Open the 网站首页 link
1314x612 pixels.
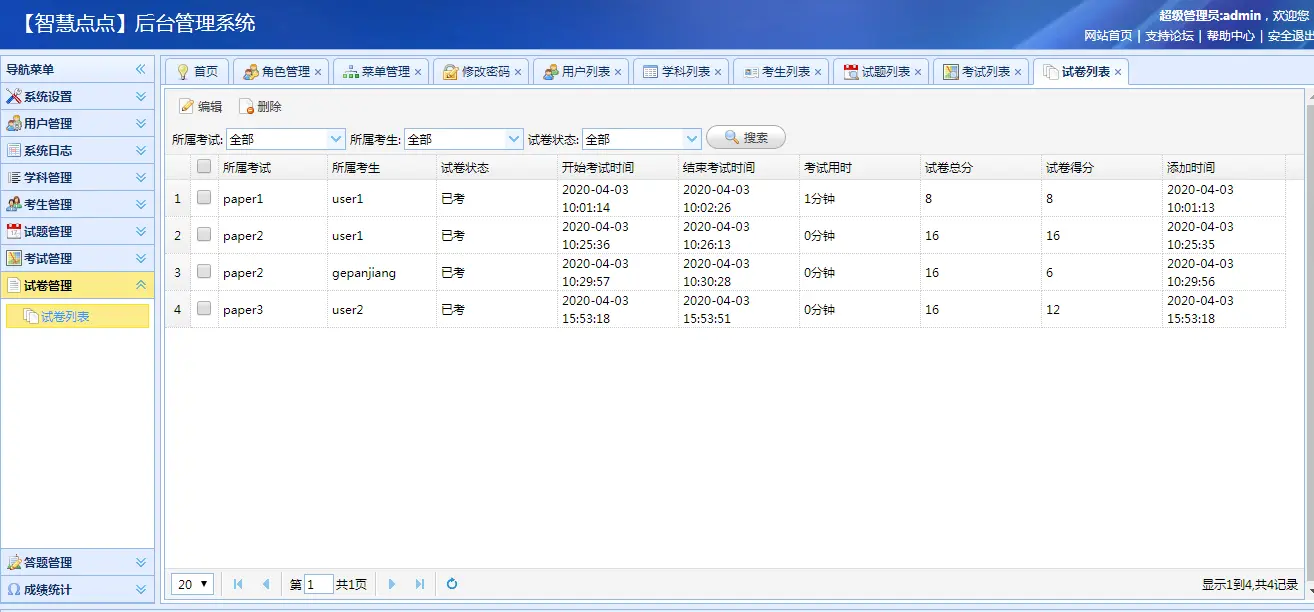[1108, 35]
